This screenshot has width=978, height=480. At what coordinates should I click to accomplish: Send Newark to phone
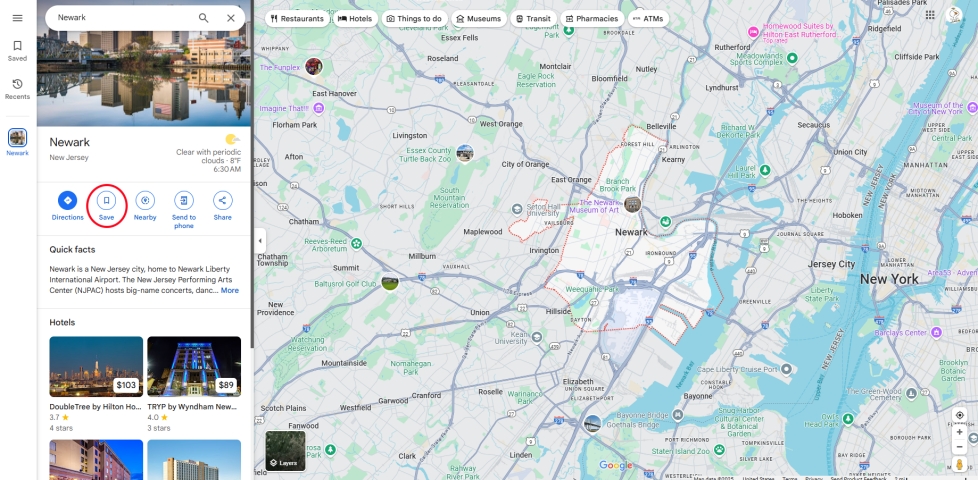click(x=183, y=211)
